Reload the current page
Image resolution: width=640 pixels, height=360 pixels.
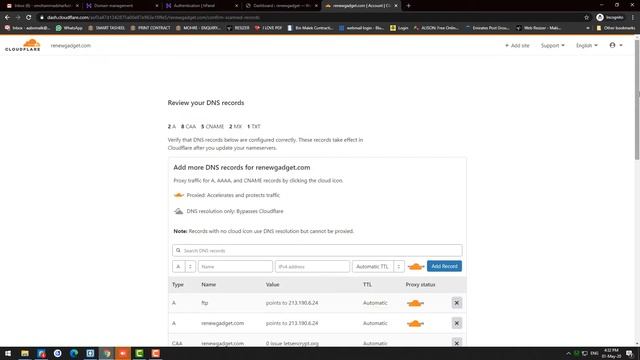click(x=29, y=18)
